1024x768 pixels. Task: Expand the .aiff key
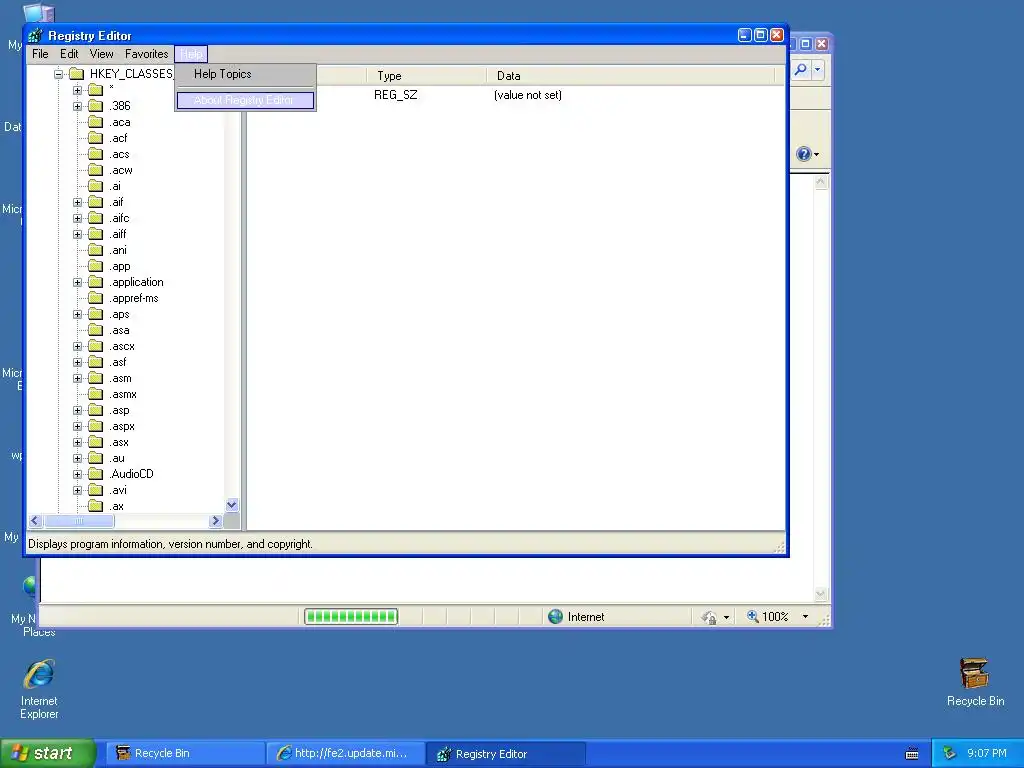point(77,234)
